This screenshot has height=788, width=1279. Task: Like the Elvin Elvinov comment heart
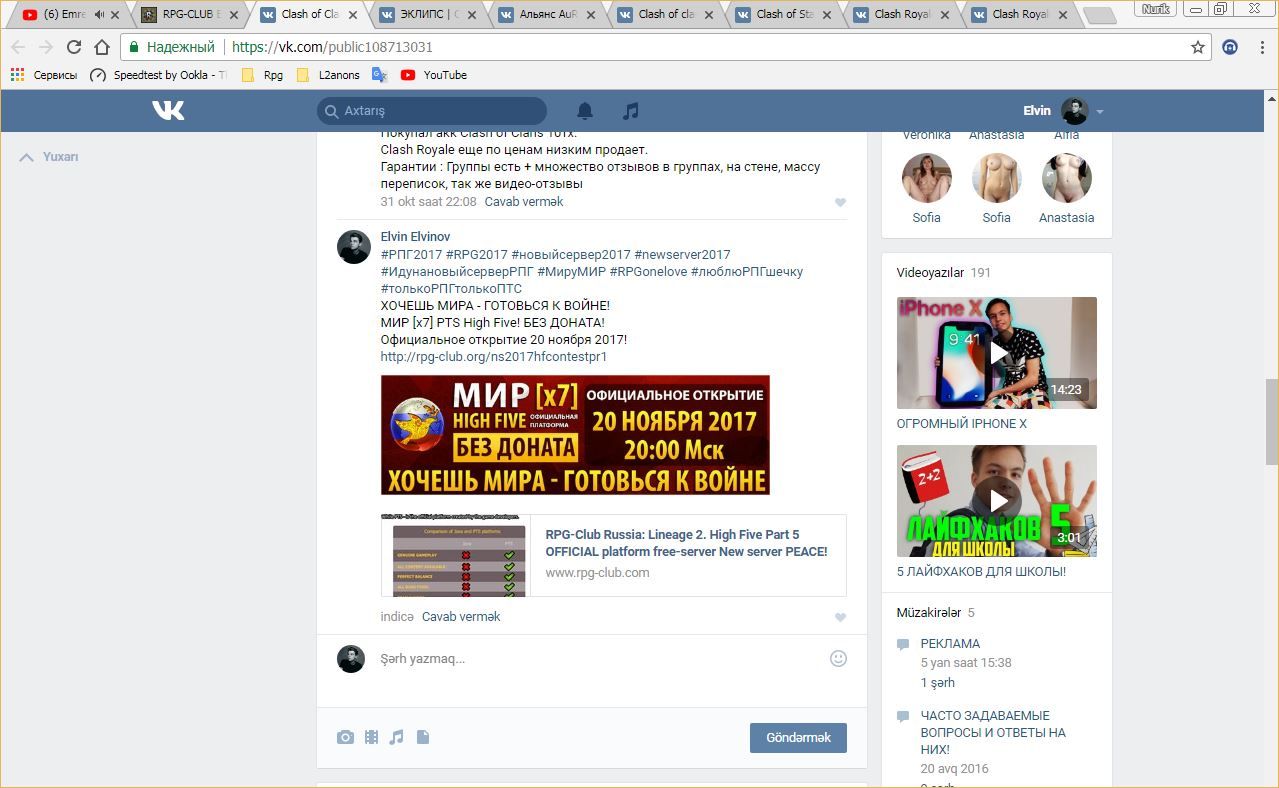coord(840,617)
